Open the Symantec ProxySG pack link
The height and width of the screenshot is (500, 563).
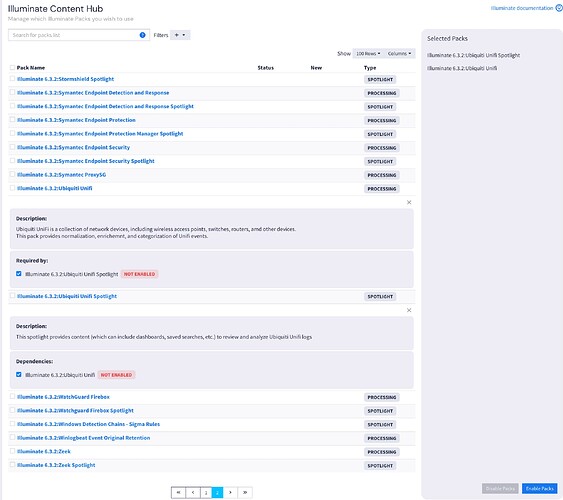point(61,175)
